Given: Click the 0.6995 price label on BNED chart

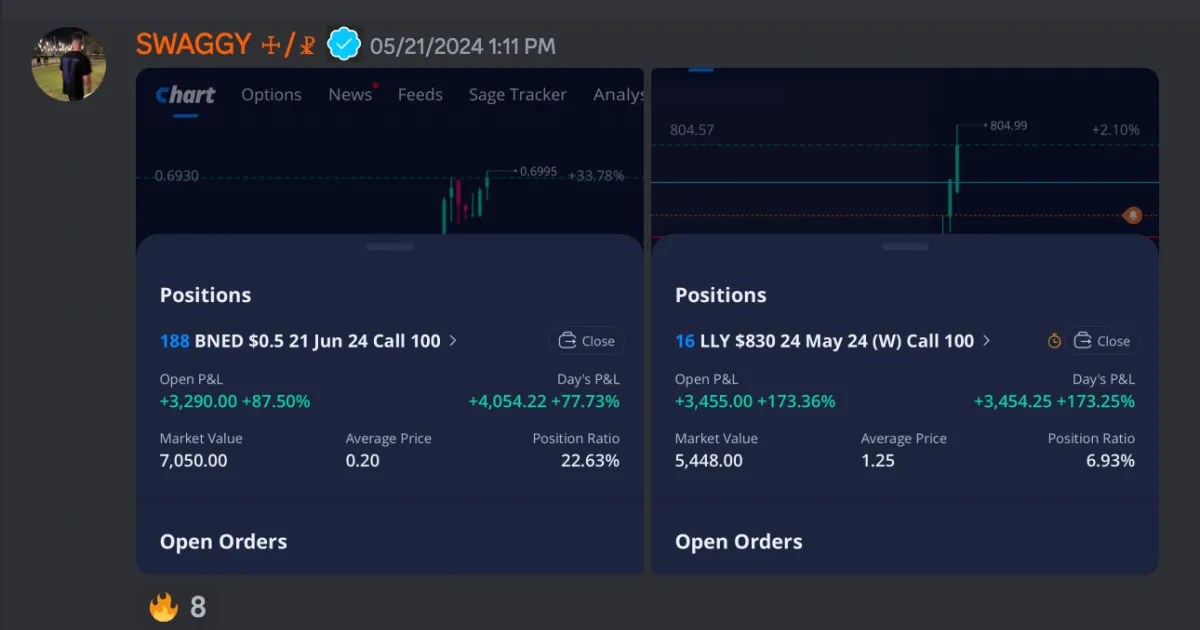Looking at the screenshot, I should click(540, 172).
